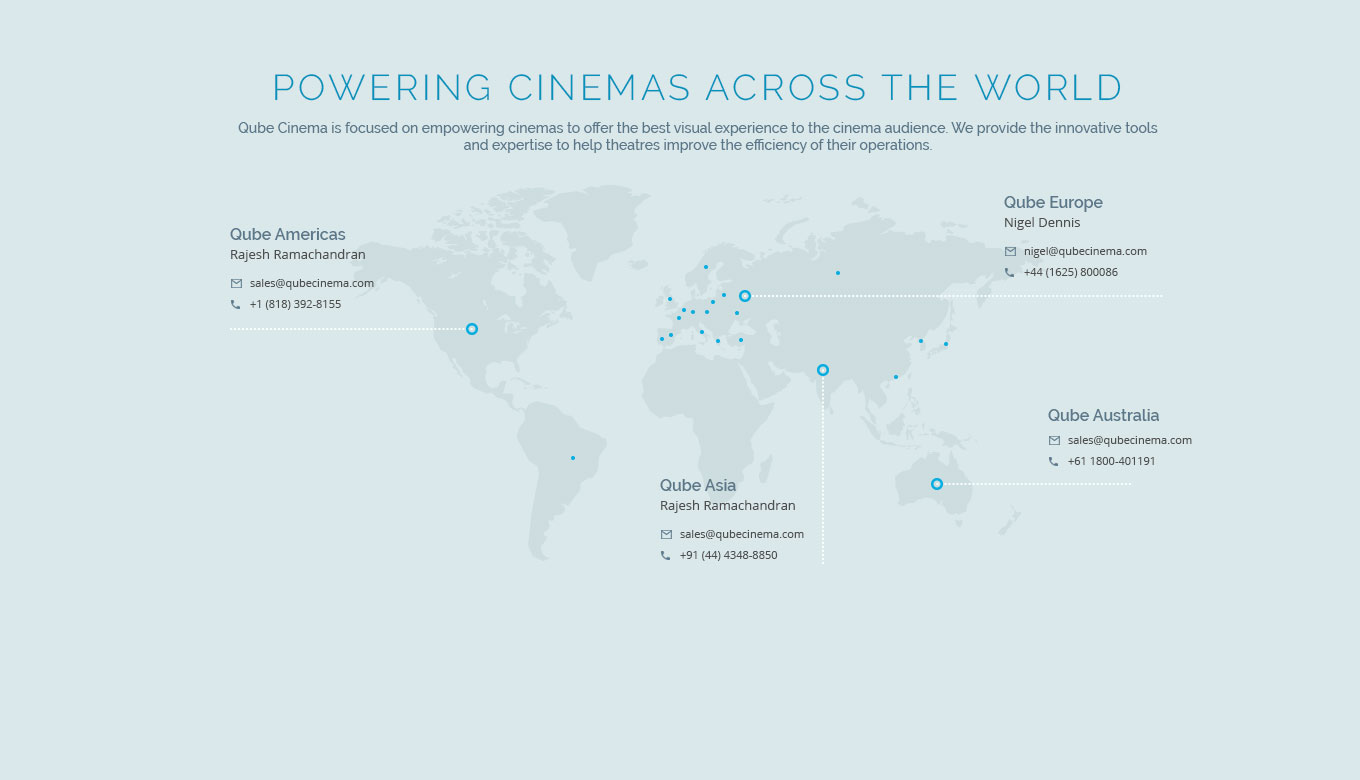Click the blue dot in Scandinavia
Image resolution: width=1360 pixels, height=780 pixels.
[706, 267]
